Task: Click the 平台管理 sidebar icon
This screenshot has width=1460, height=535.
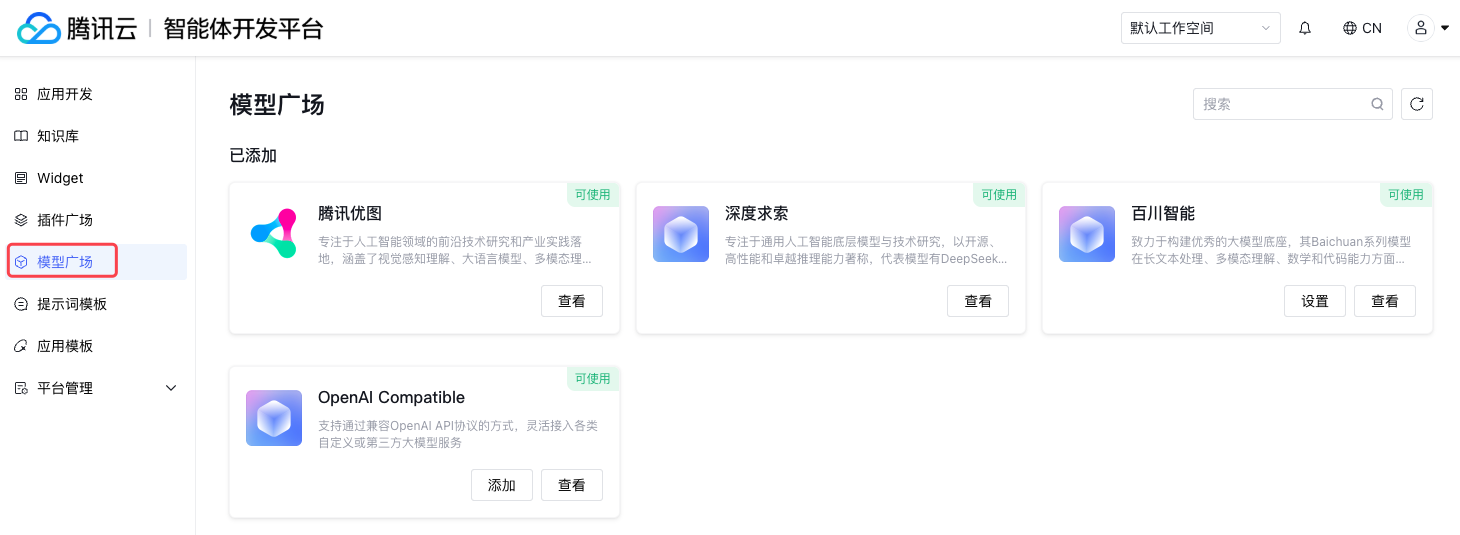Action: click(21, 388)
